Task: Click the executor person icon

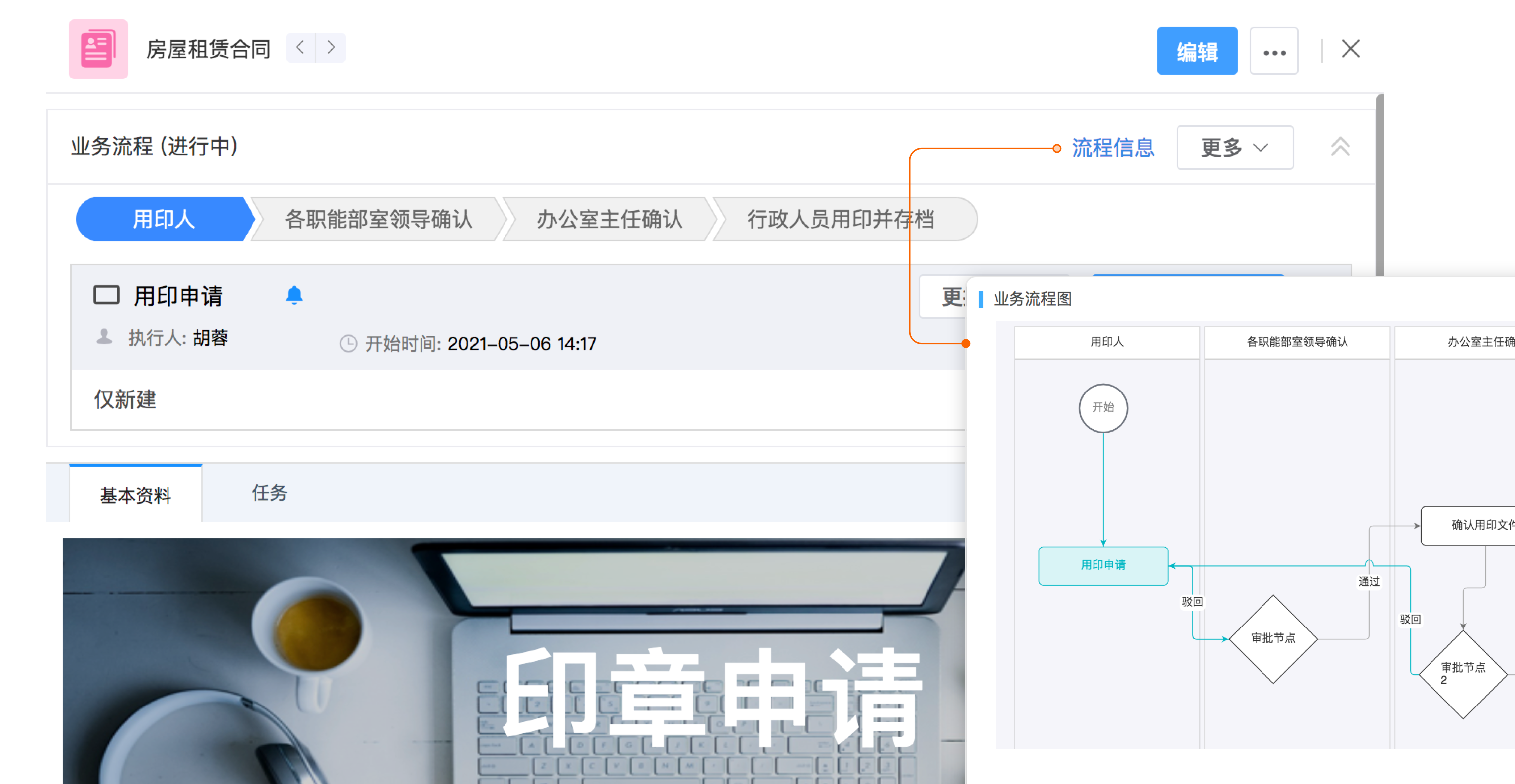Action: (104, 337)
